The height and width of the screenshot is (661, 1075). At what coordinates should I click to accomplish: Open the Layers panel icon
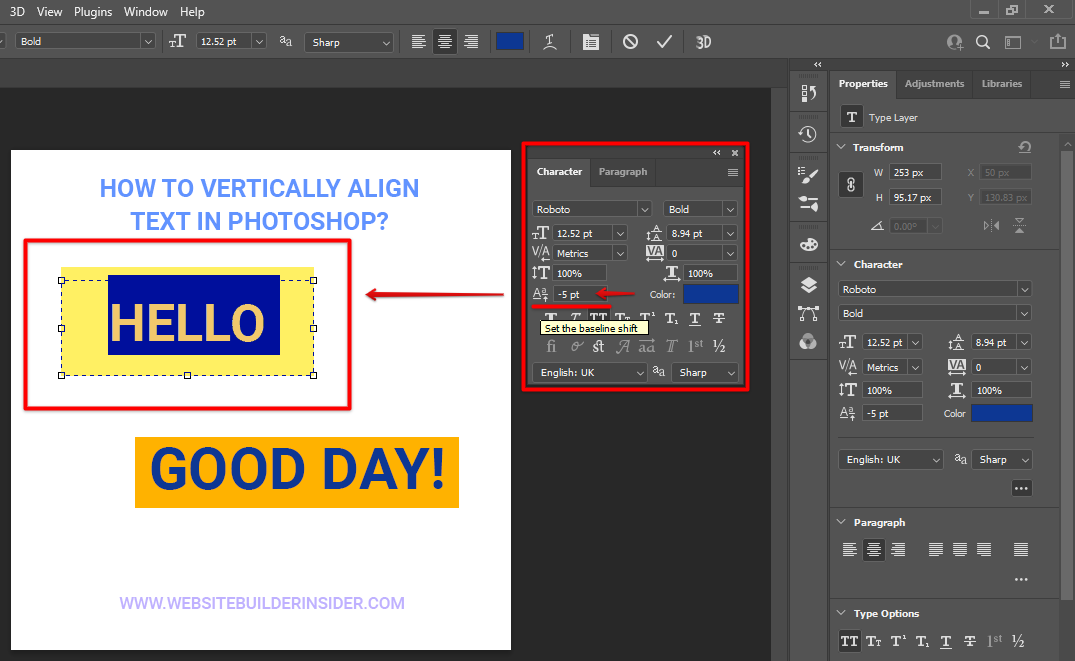[x=808, y=286]
